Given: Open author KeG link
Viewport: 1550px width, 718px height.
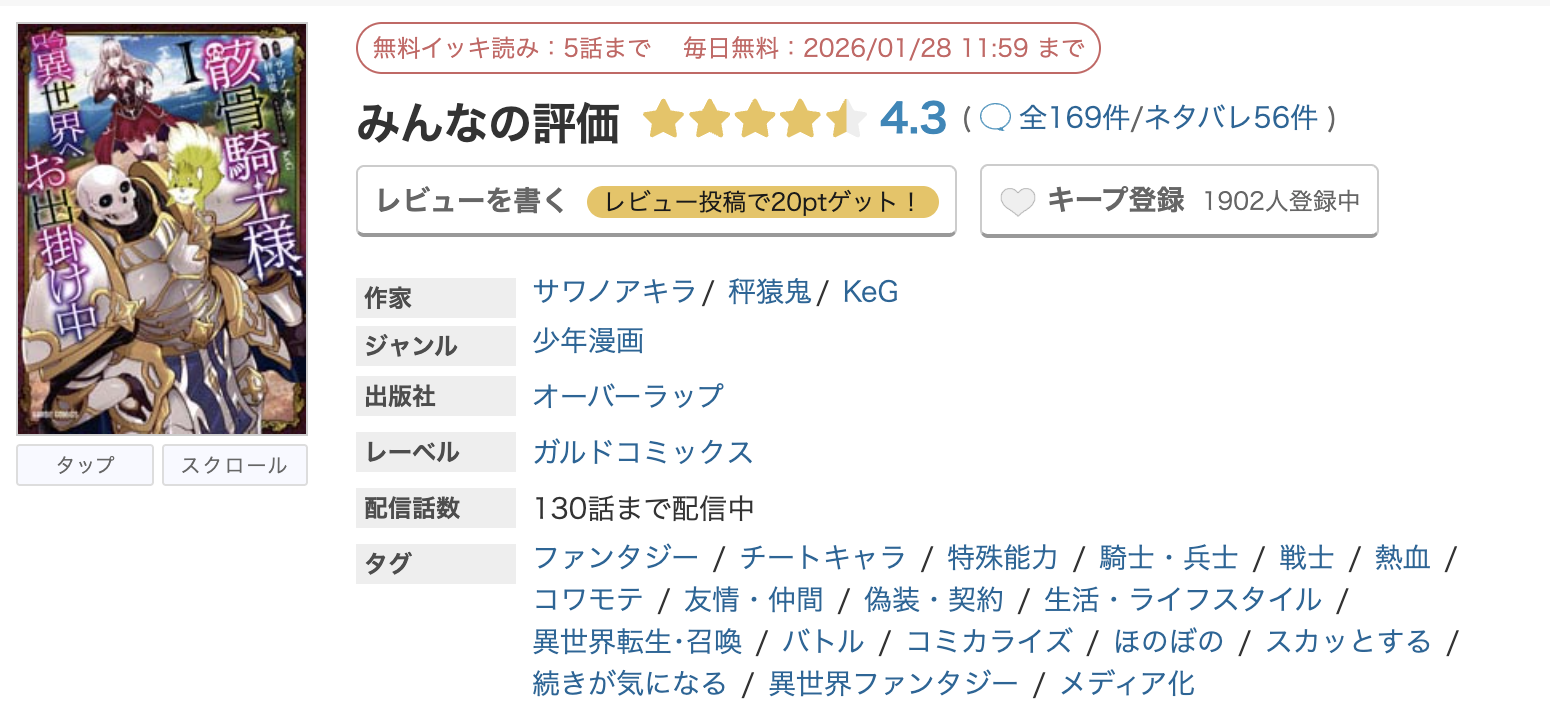Looking at the screenshot, I should click(870, 291).
